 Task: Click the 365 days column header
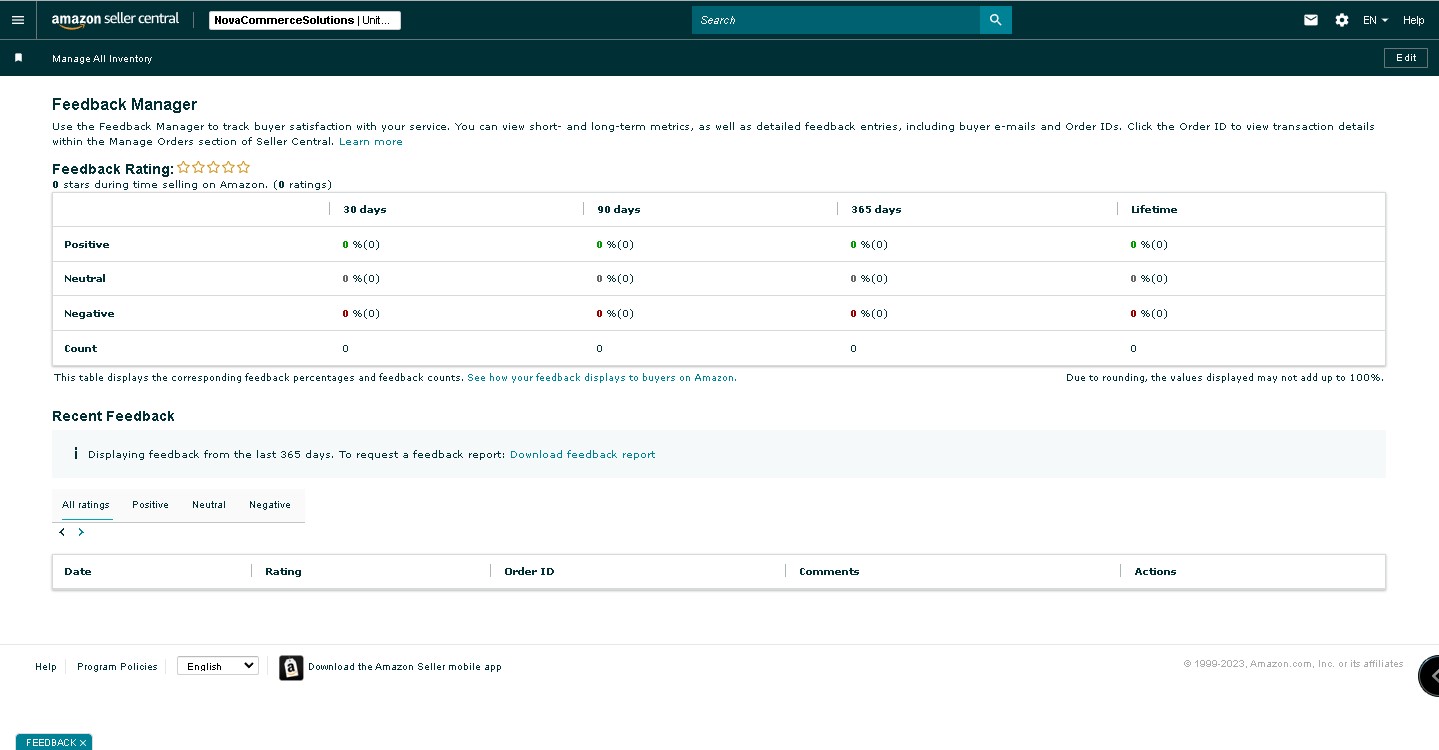(876, 210)
